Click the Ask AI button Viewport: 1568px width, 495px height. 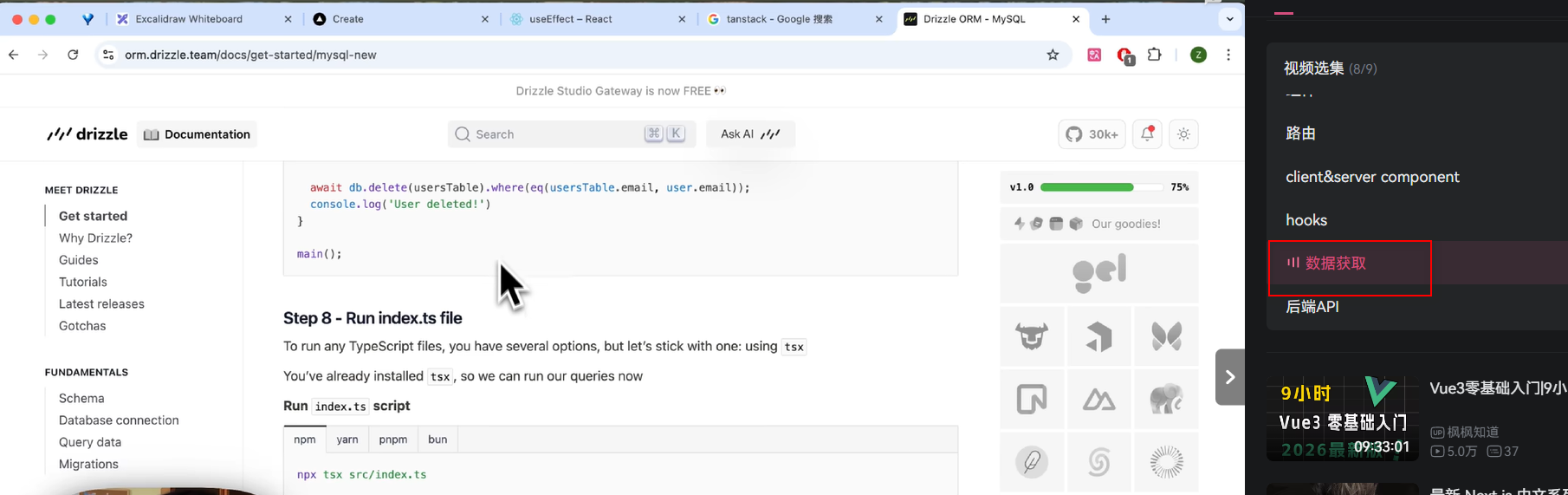[x=750, y=134]
